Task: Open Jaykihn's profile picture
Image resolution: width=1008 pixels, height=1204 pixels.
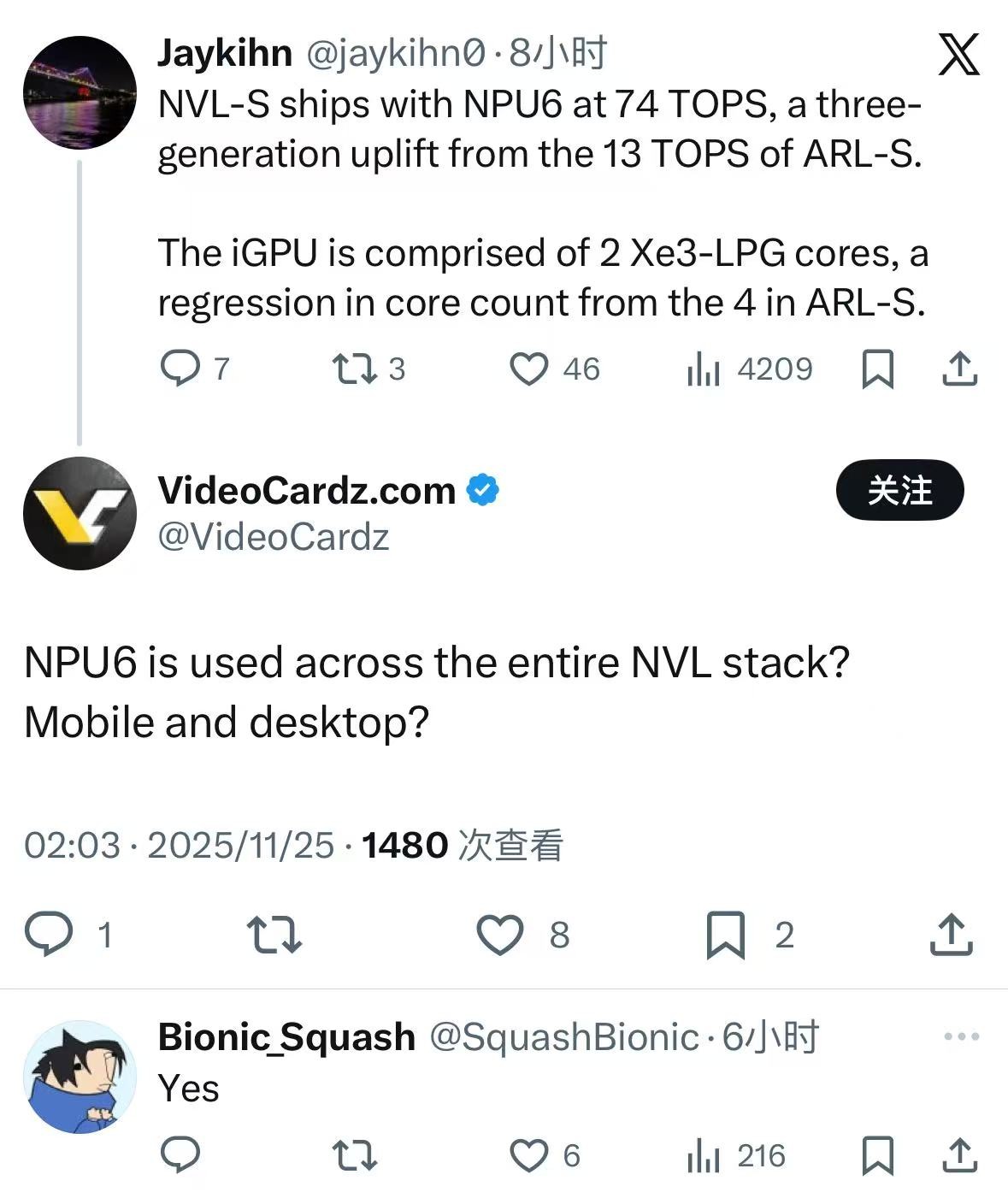Action: tap(80, 92)
